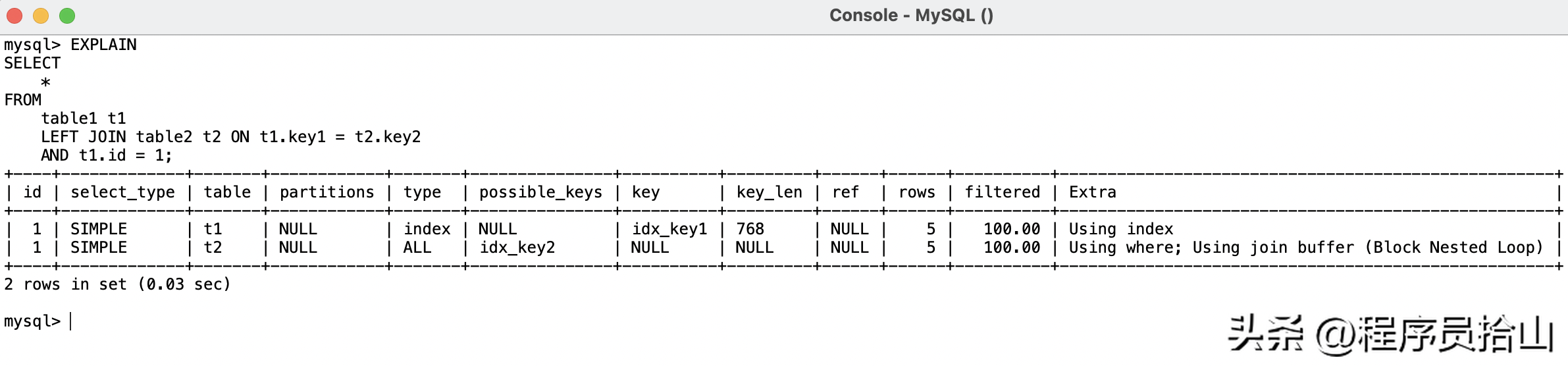Click the key_len column header
Viewport: 1568px width, 366px height.
769,192
